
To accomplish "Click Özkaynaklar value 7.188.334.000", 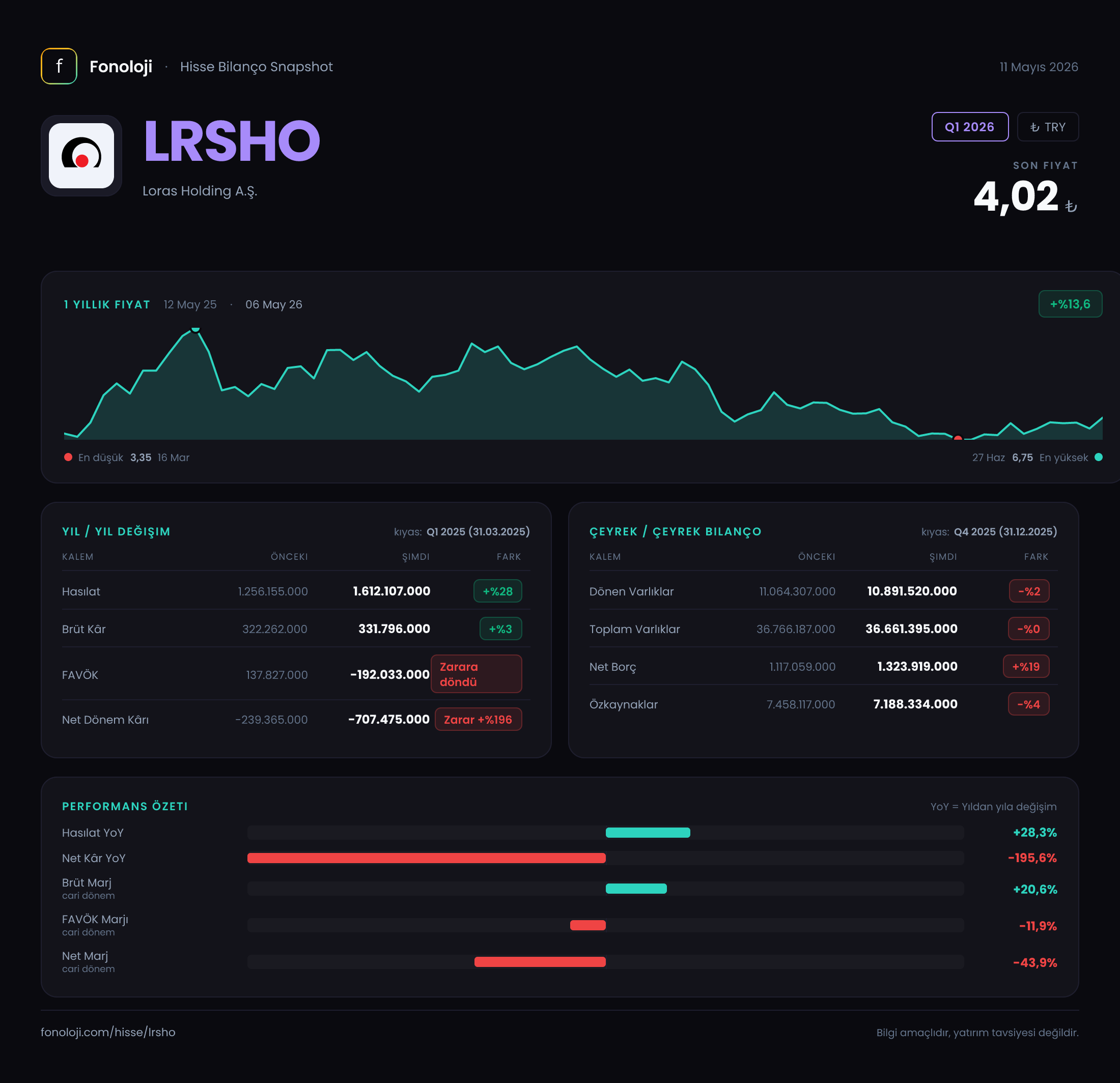I will 915,704.
